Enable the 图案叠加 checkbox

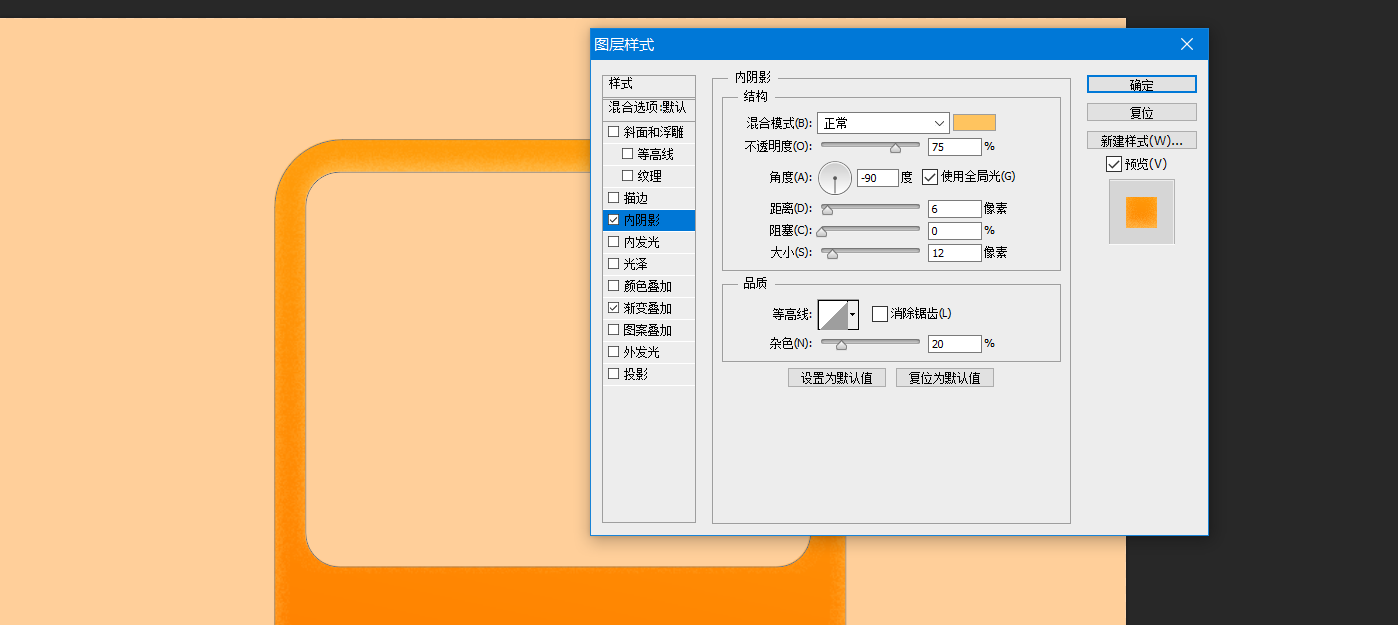[614, 330]
